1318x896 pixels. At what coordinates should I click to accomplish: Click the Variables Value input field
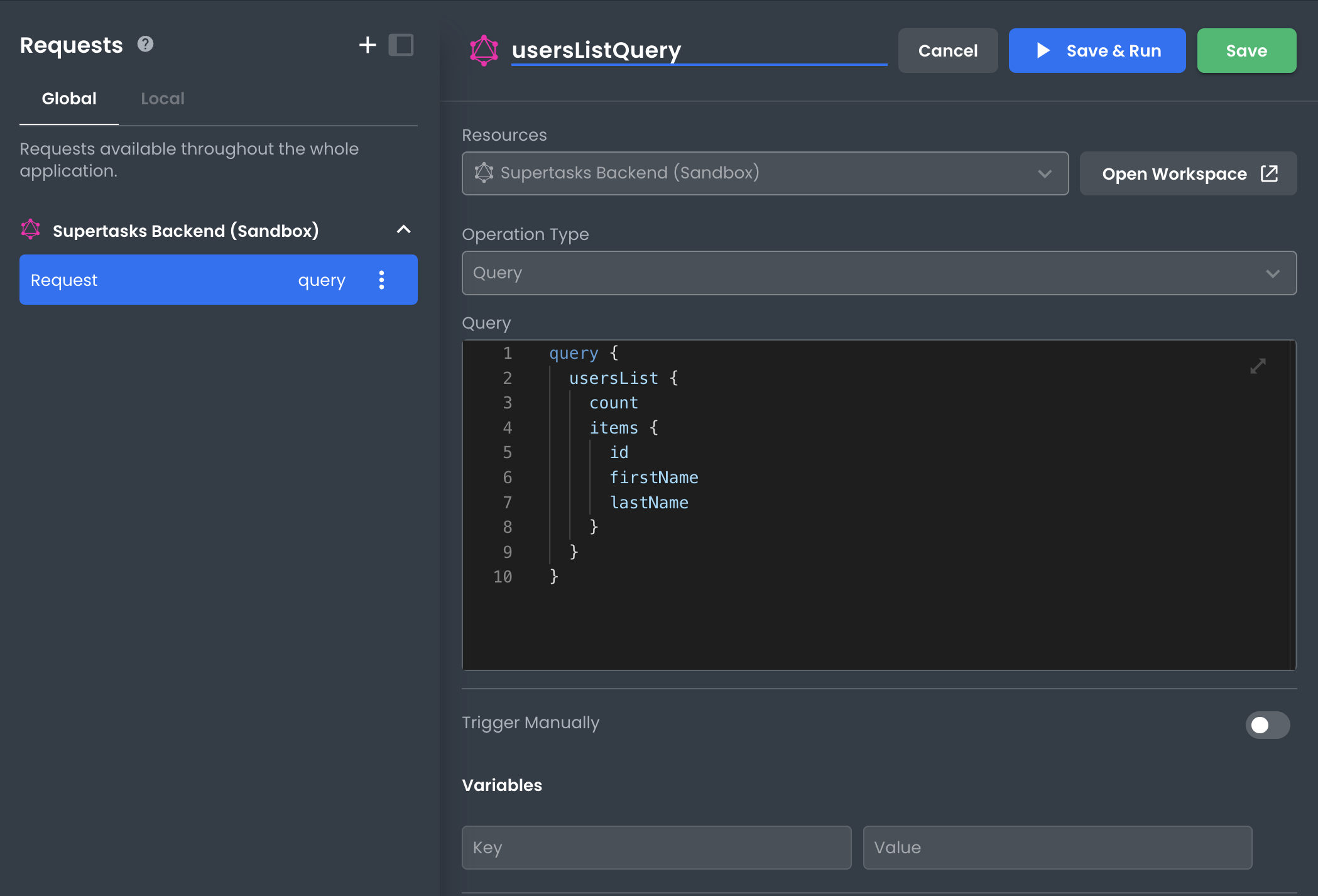[x=1057, y=847]
